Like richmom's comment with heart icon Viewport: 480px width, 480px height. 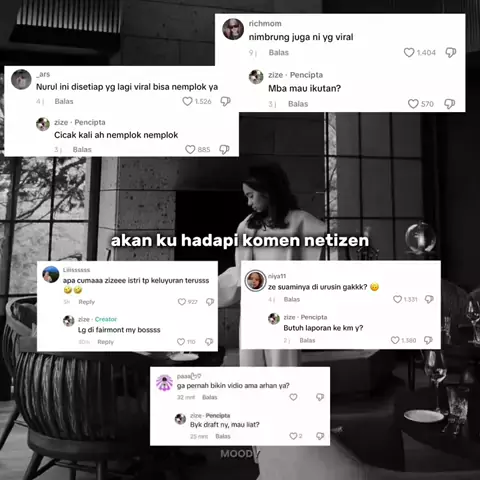(409, 53)
